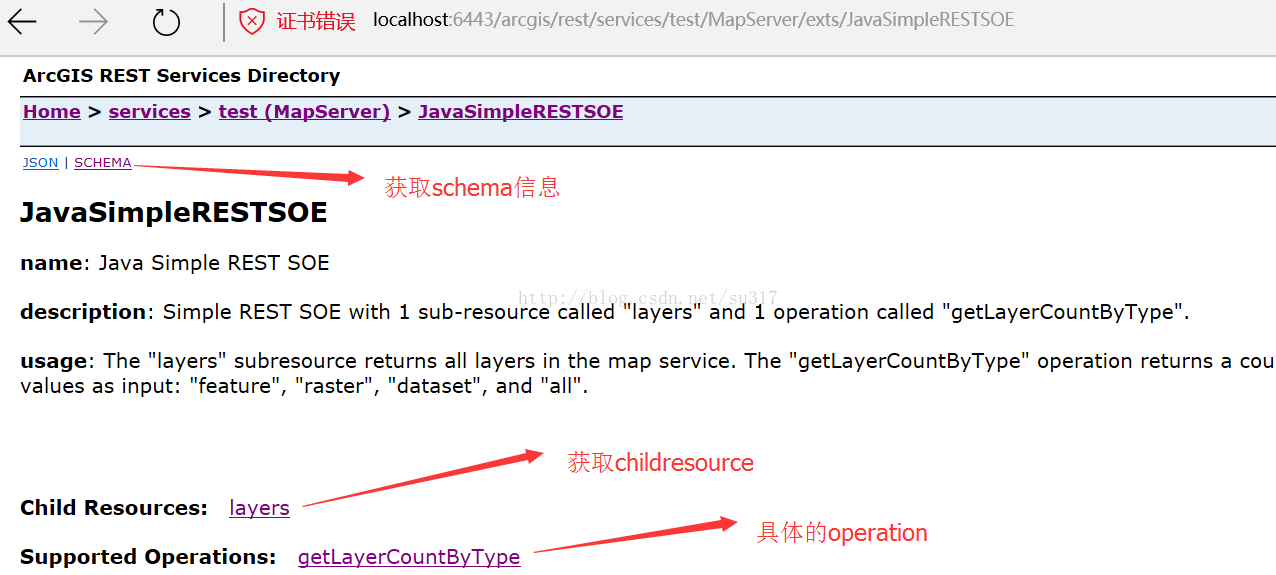Reload the page with the refresh icon
Screen dimensions: 1276x575
166,21
